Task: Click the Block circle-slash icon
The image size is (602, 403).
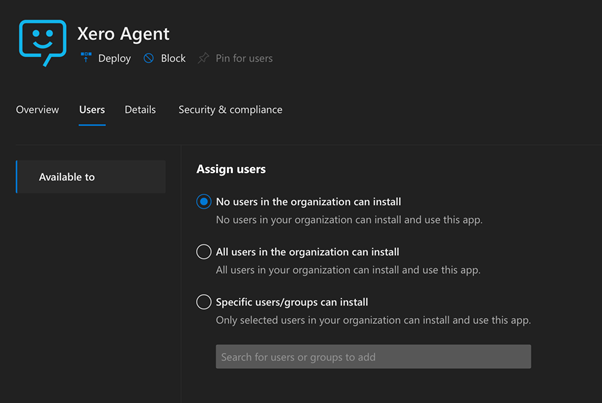Action: [x=149, y=58]
